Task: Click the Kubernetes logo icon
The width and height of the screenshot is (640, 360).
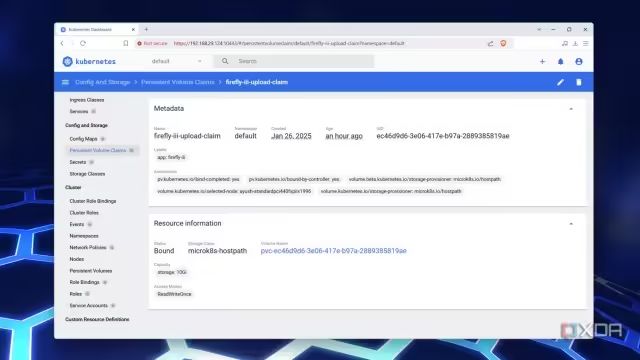Action: point(67,61)
